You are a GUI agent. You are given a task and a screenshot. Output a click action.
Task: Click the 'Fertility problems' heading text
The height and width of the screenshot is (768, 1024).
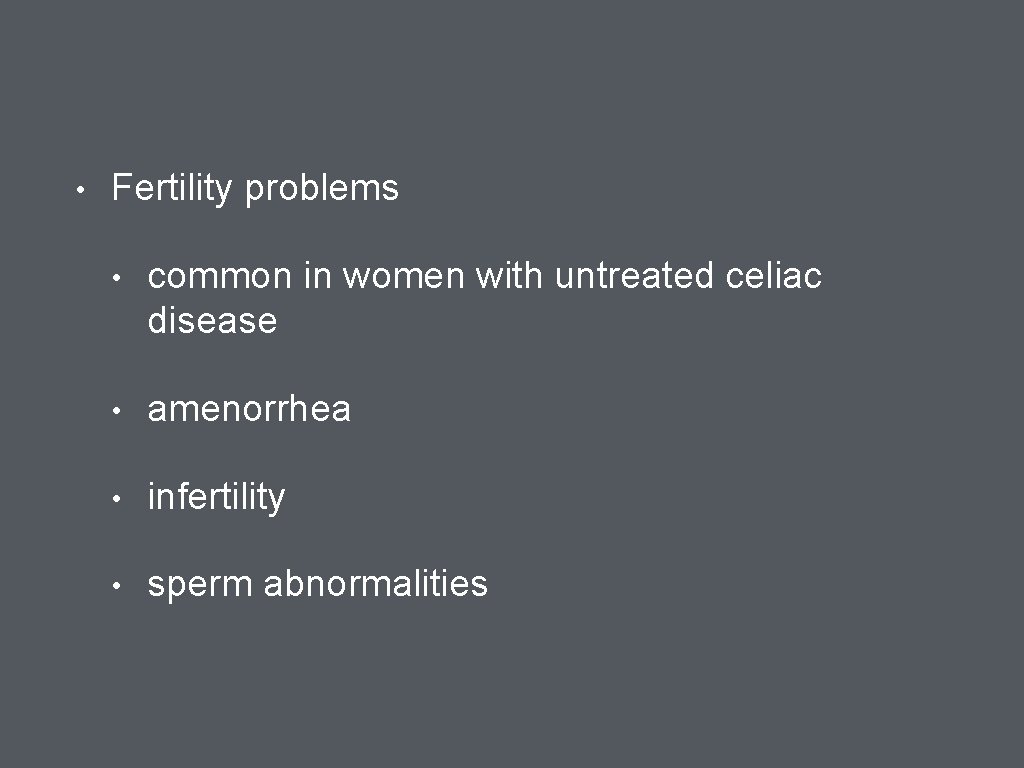pyautogui.click(x=255, y=189)
